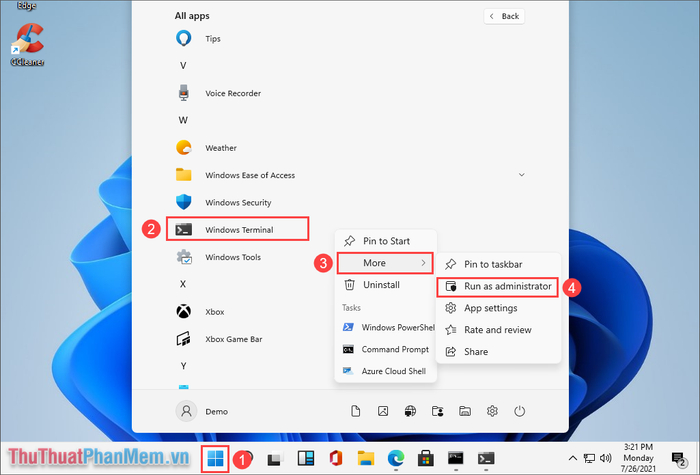Open the Network shortcut icon
Viewport: 700px width, 475px height.
[410, 411]
